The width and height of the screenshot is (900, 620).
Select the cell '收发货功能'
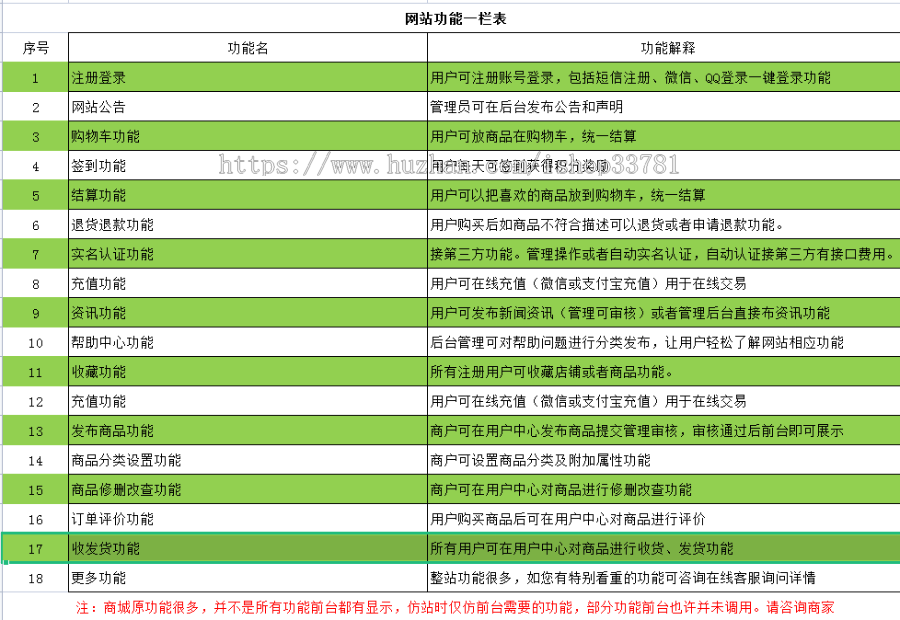point(248,549)
